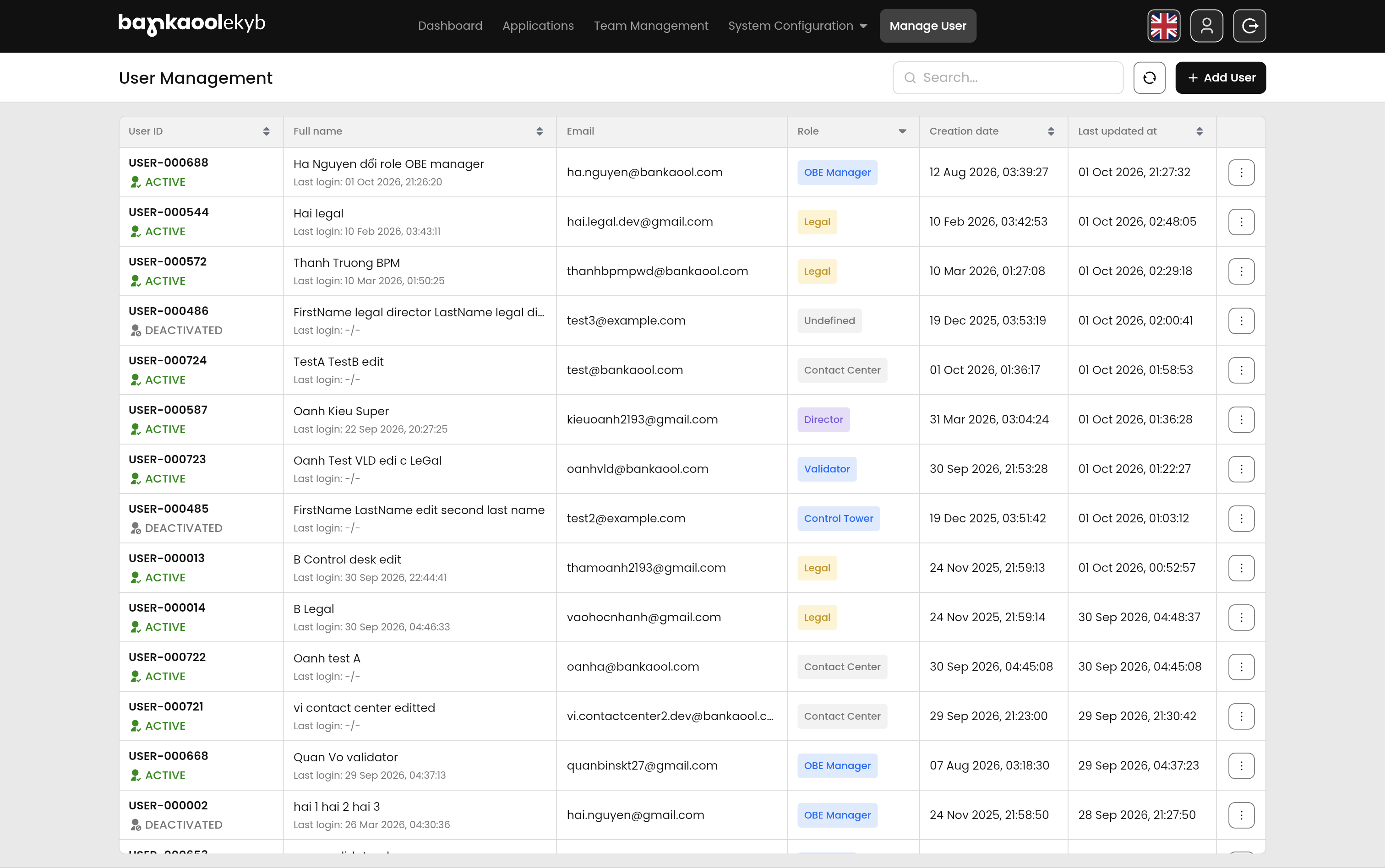
Task: Open actions menu for test3@example.com row
Action: tap(1241, 320)
